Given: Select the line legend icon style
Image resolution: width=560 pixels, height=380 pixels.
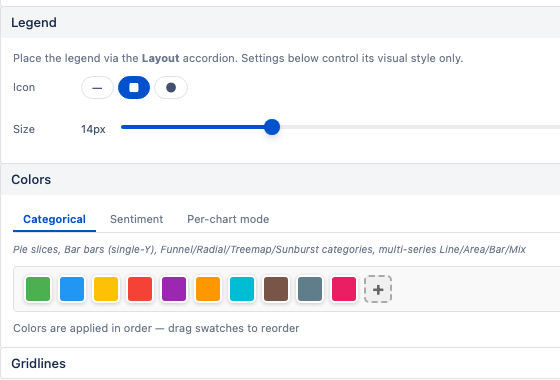Looking at the screenshot, I should point(97,88).
